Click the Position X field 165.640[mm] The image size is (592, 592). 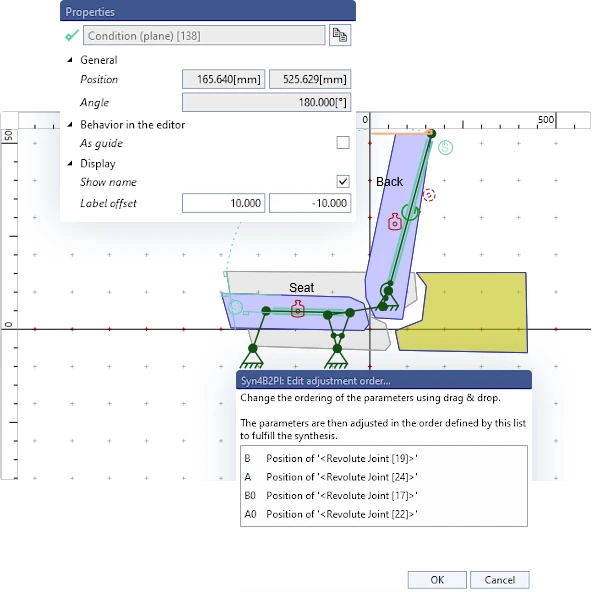224,79
